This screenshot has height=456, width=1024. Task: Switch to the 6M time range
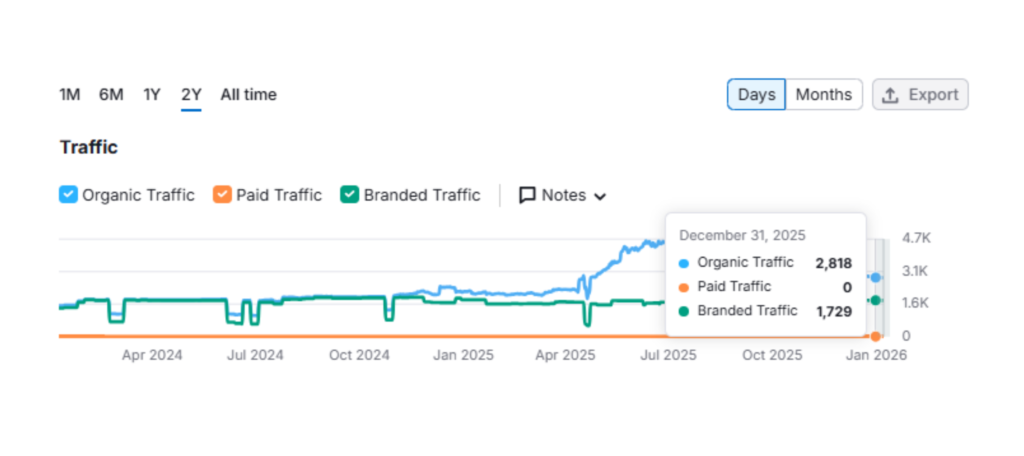click(111, 95)
